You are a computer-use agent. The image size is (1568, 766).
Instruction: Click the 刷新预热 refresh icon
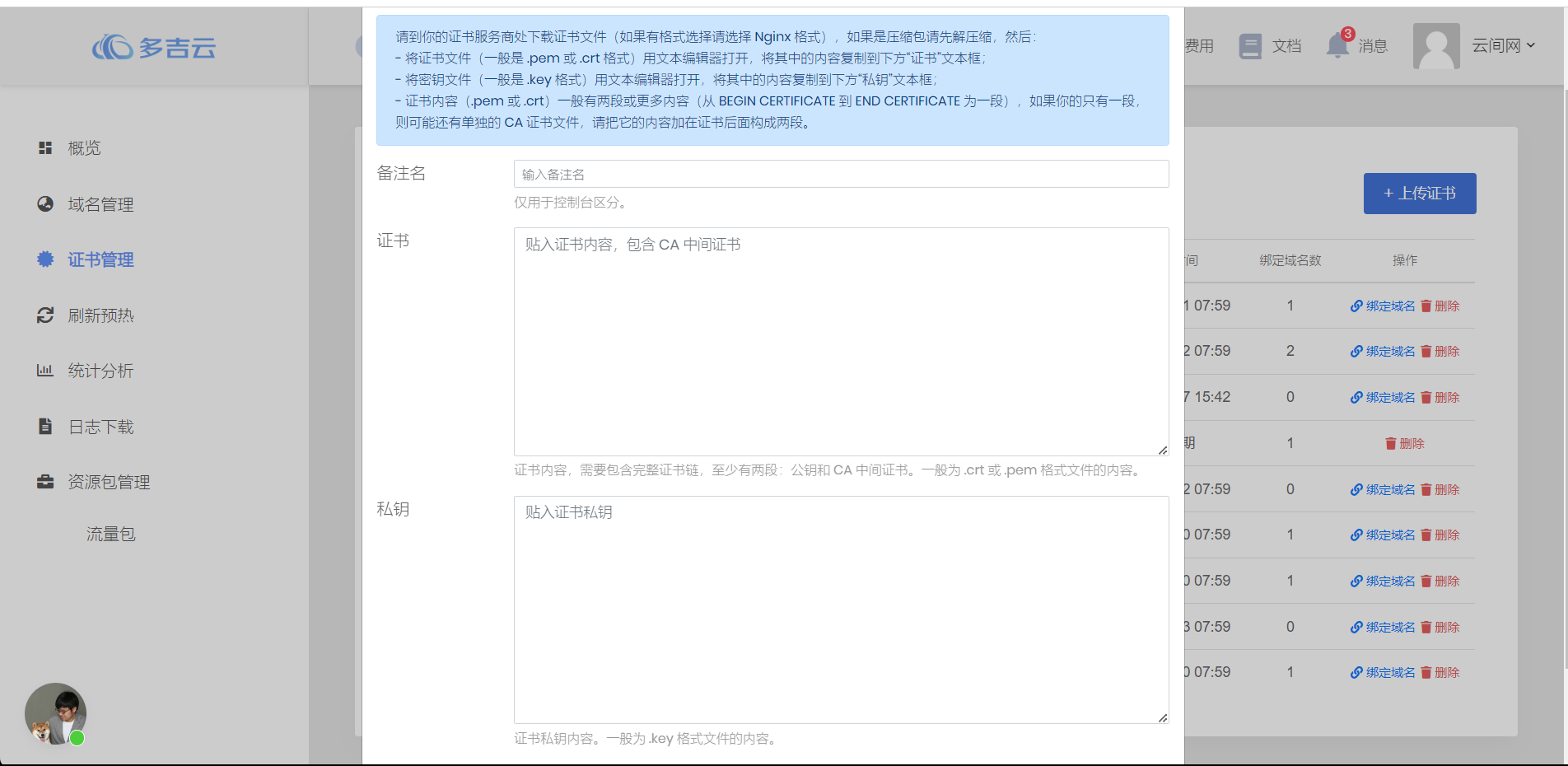tap(45, 315)
